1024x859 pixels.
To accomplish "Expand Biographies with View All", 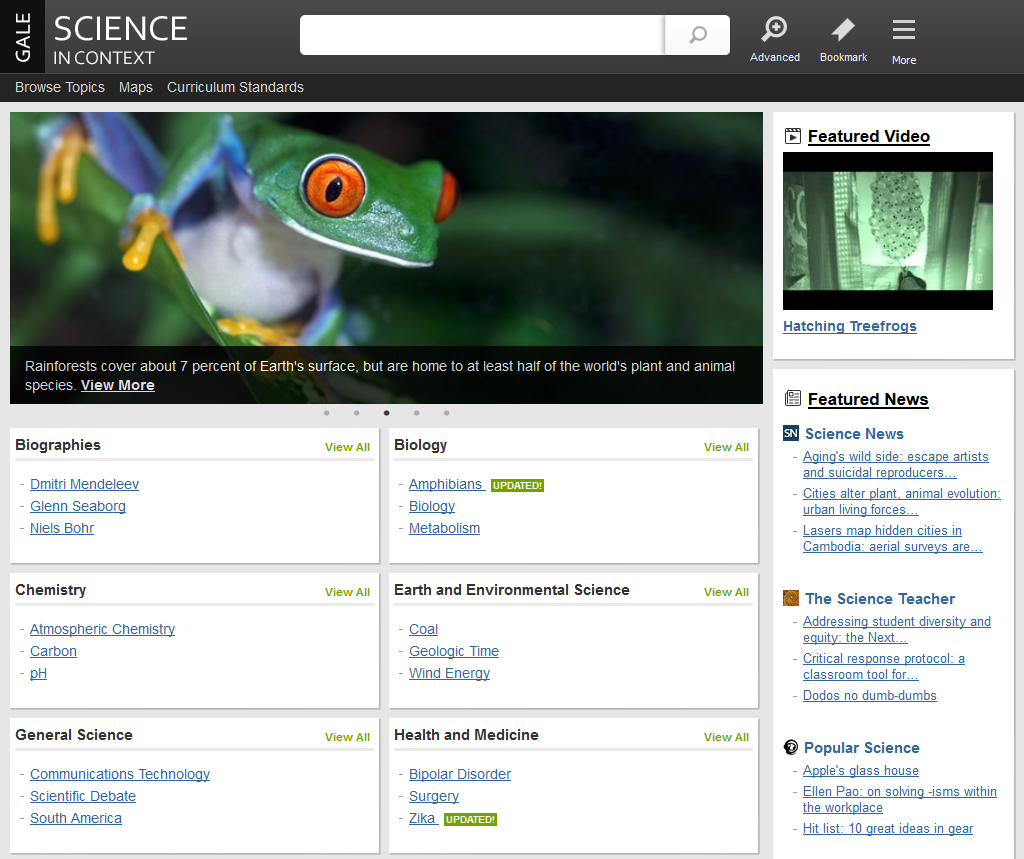I will (x=347, y=447).
